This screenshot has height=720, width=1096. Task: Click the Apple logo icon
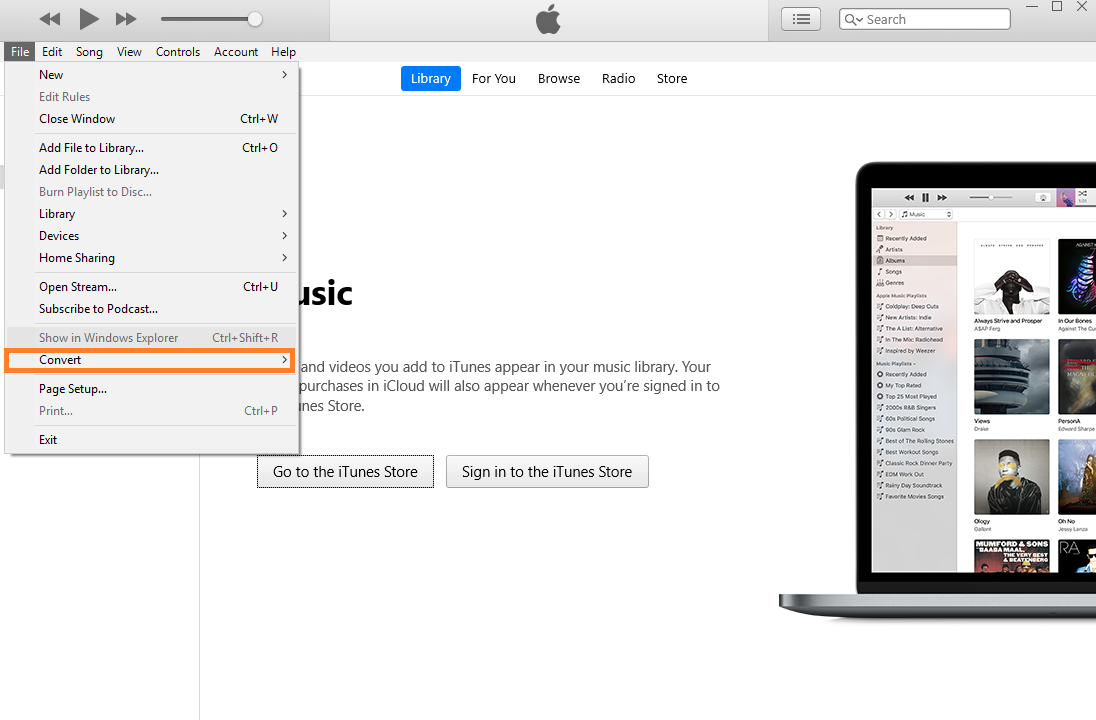548,19
